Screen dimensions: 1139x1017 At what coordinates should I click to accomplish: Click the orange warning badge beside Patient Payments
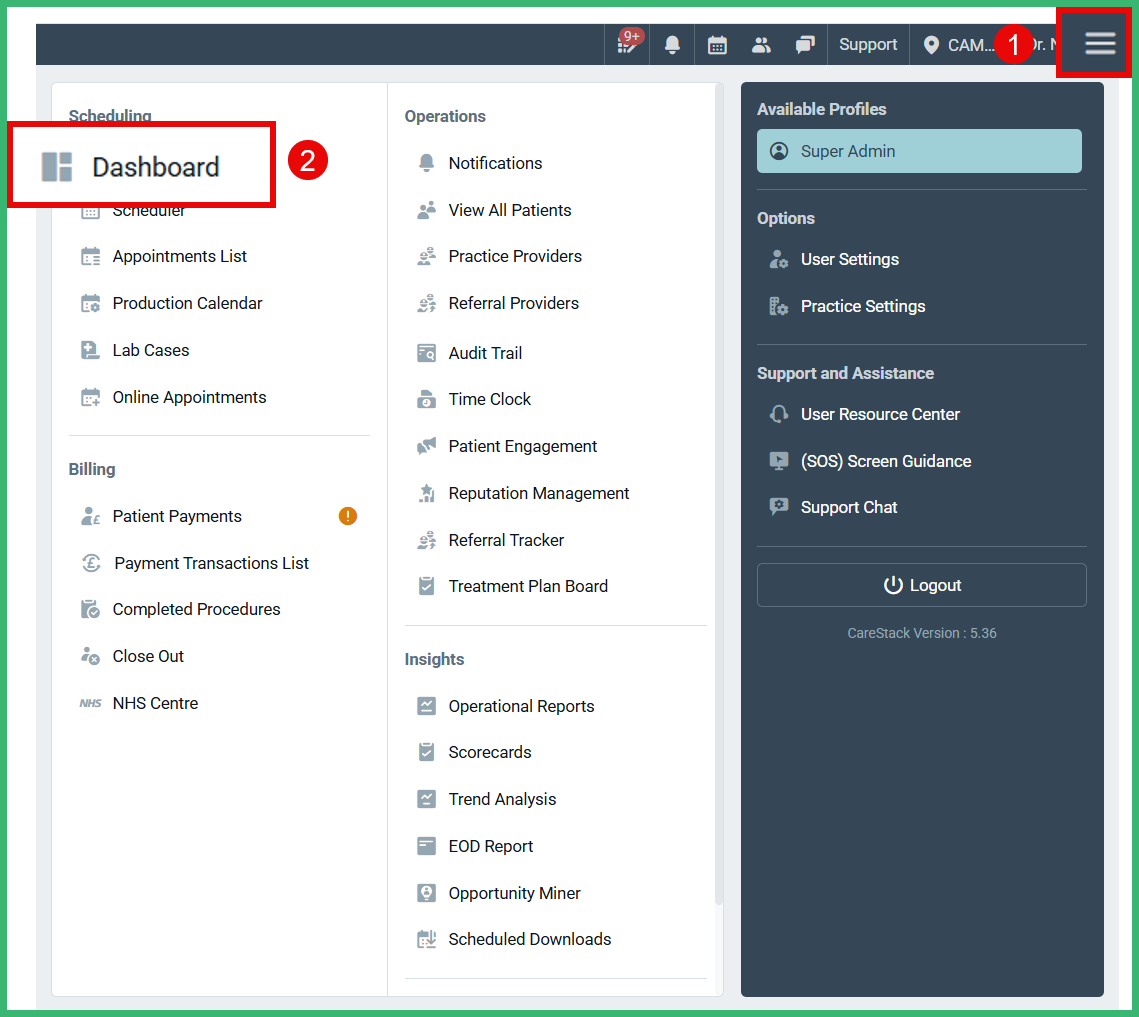coord(347,515)
